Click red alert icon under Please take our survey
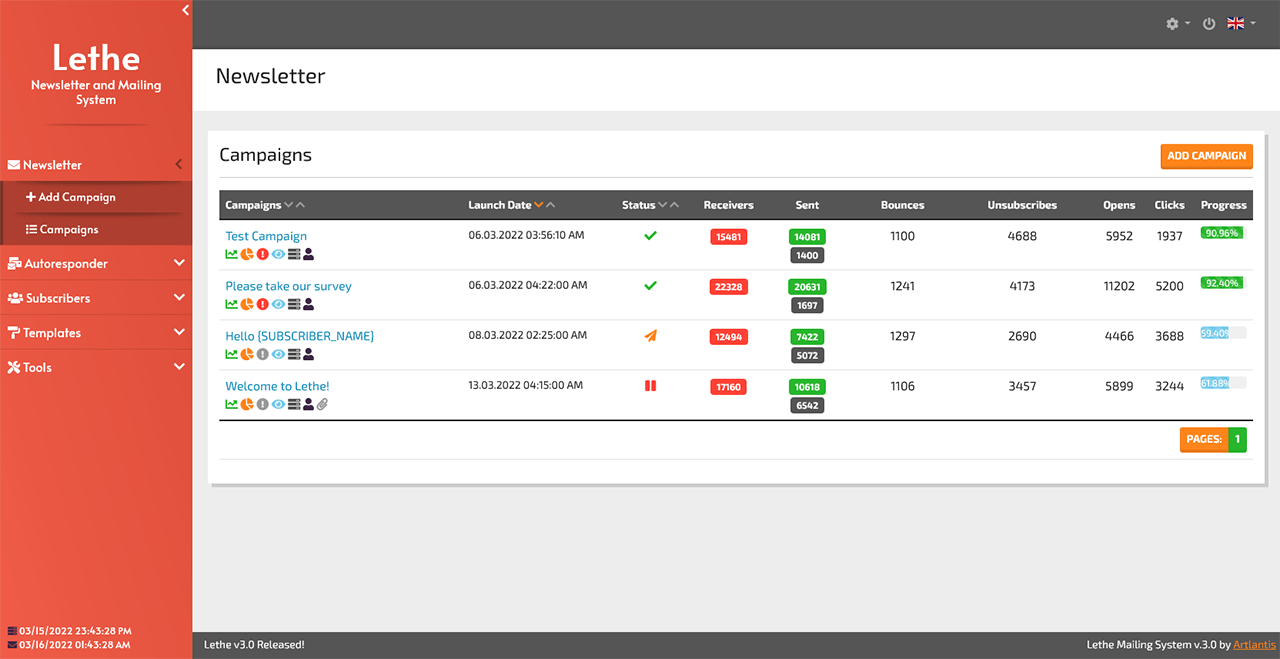1280x659 pixels. [263, 304]
